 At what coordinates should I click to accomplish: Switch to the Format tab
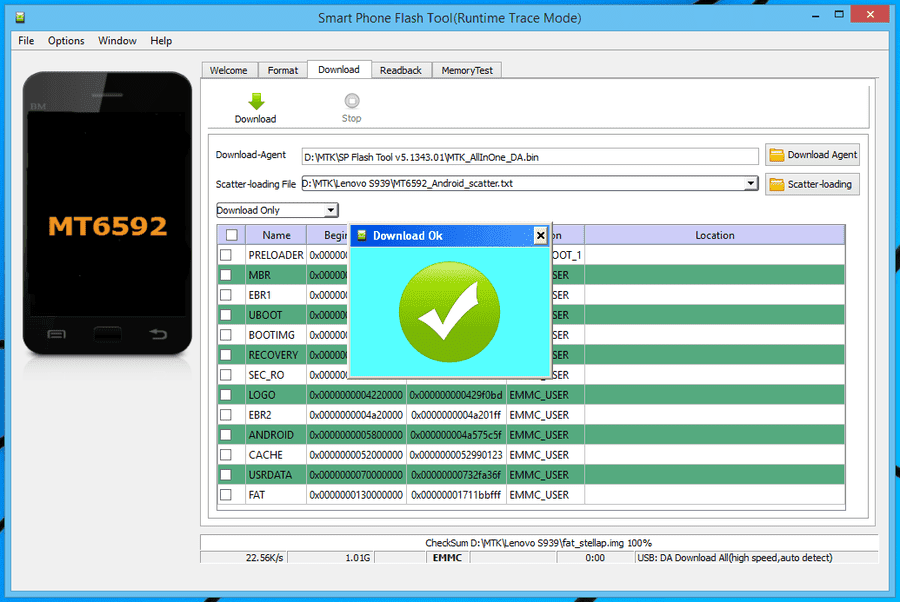point(283,70)
